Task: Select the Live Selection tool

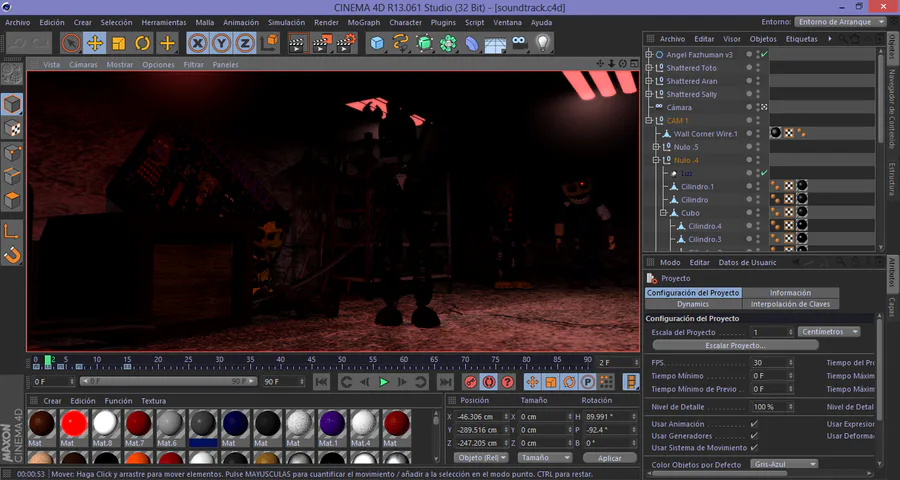Action: click(71, 43)
